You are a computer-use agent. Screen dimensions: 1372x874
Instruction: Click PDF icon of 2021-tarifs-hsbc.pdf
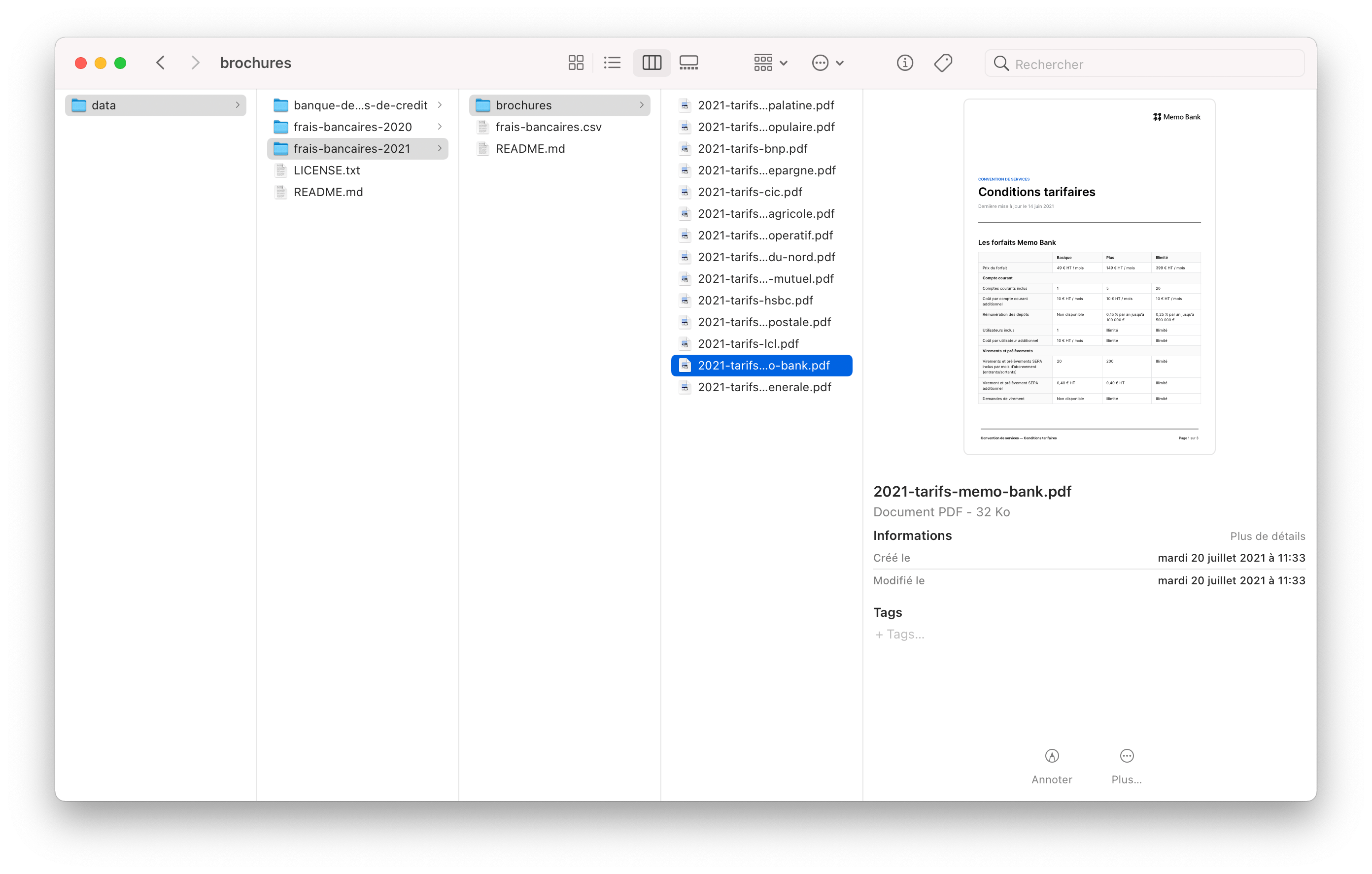point(685,300)
